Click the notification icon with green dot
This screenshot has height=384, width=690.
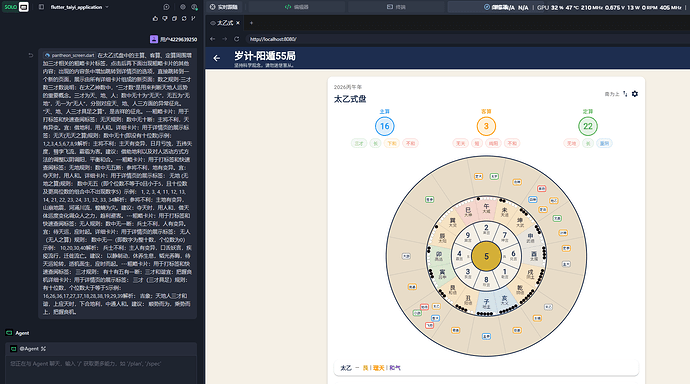[x=194, y=7]
